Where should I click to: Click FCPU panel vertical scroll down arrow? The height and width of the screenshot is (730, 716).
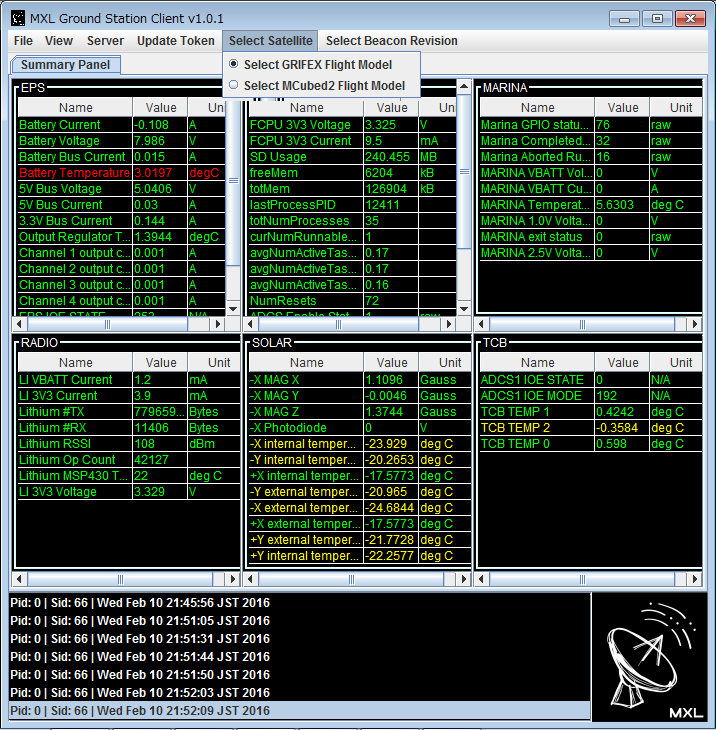point(464,309)
